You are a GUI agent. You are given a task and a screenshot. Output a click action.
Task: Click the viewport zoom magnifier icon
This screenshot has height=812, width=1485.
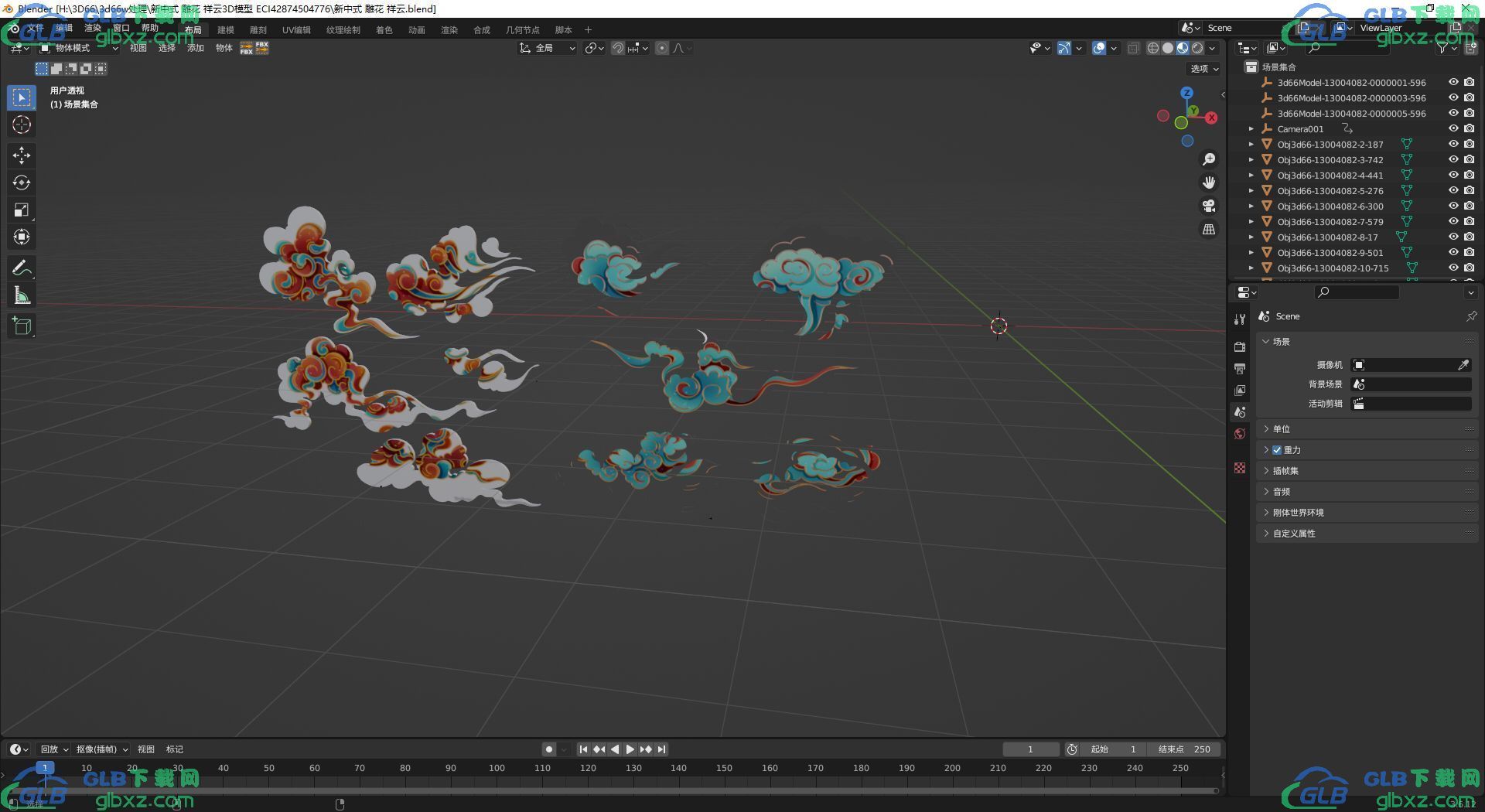coord(1208,159)
